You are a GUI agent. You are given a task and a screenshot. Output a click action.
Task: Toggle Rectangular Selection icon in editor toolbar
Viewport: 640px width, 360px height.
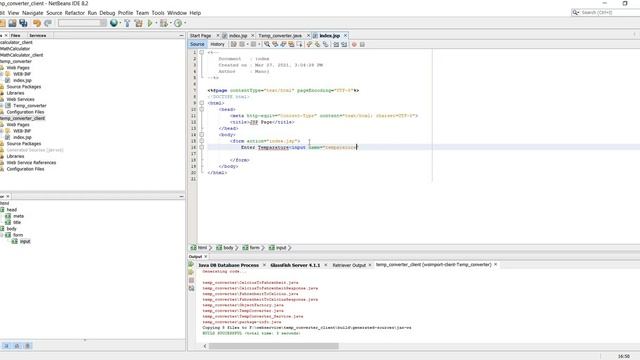click(300, 44)
